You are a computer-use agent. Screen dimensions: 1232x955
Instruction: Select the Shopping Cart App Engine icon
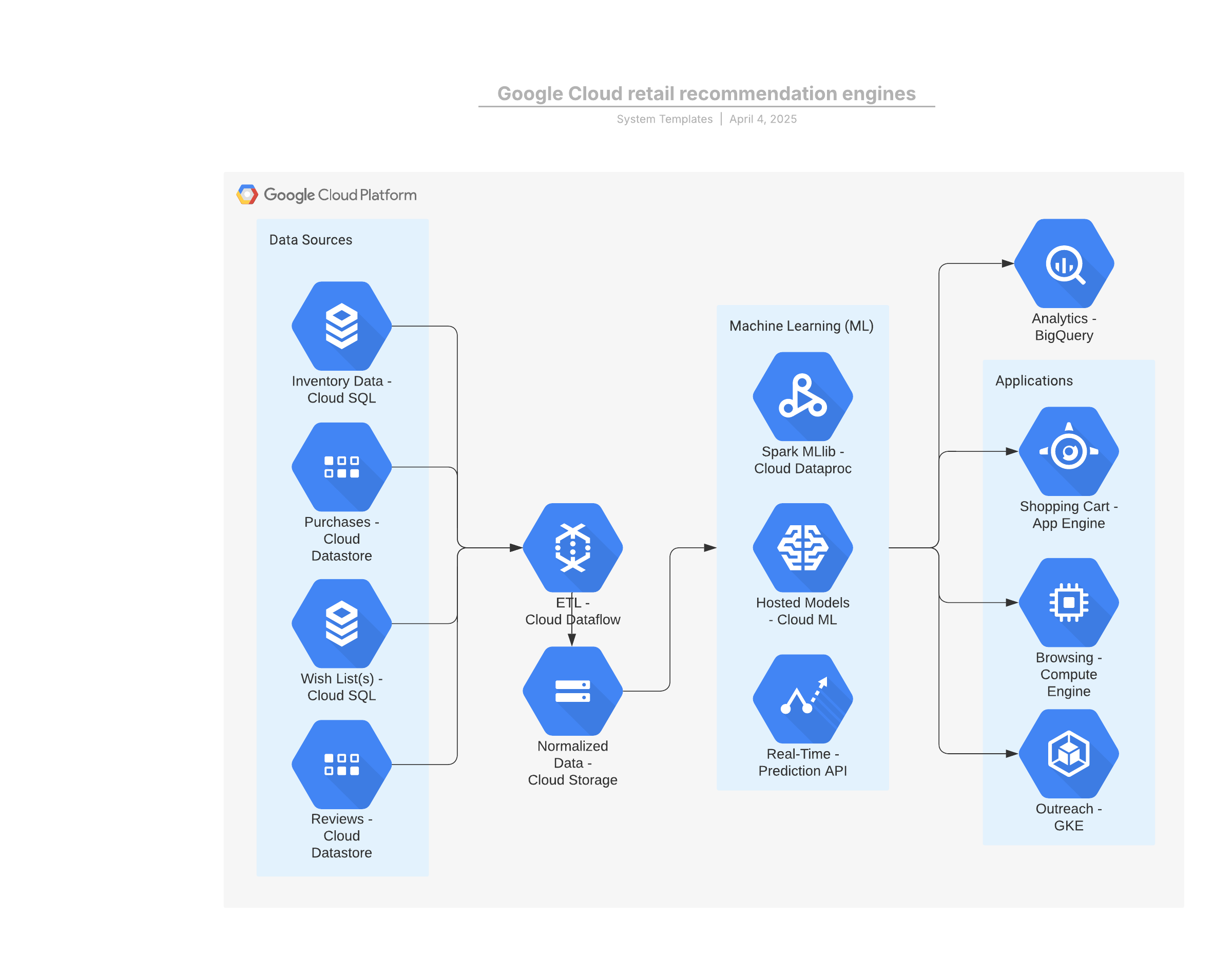pos(1068,451)
